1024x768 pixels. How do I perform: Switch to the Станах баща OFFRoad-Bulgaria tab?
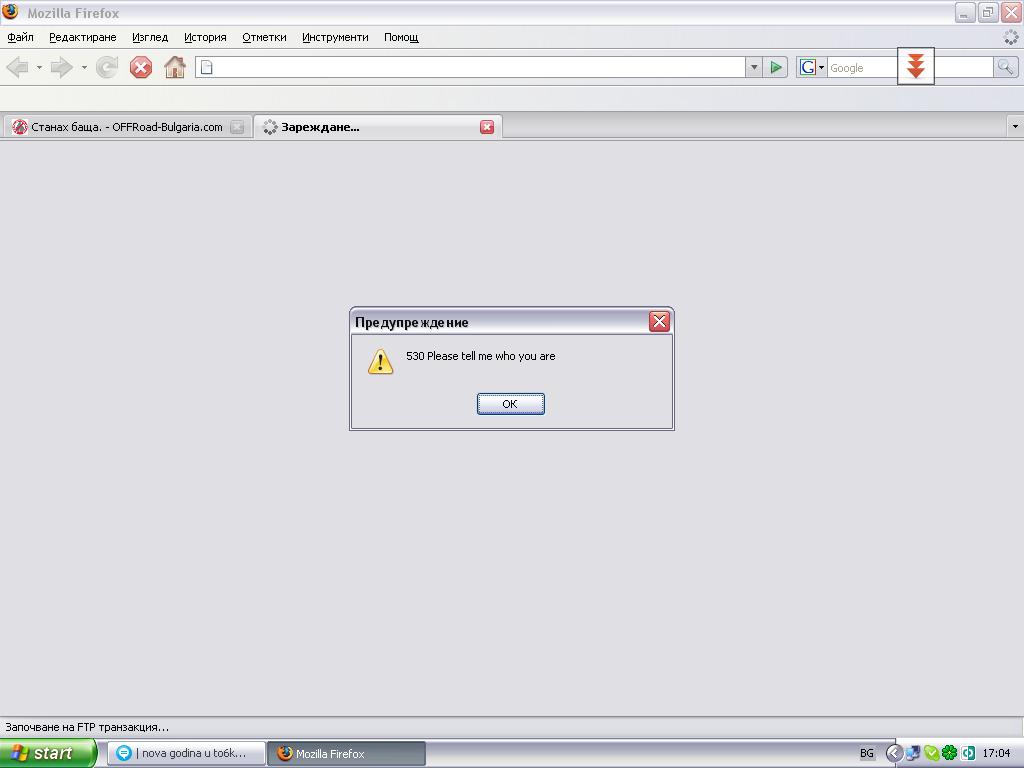click(x=127, y=127)
